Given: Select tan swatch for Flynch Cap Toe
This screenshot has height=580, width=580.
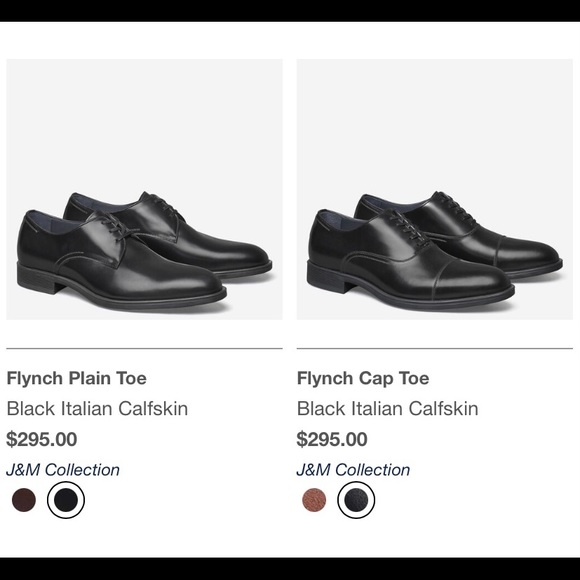Looking at the screenshot, I should pyautogui.click(x=314, y=500).
